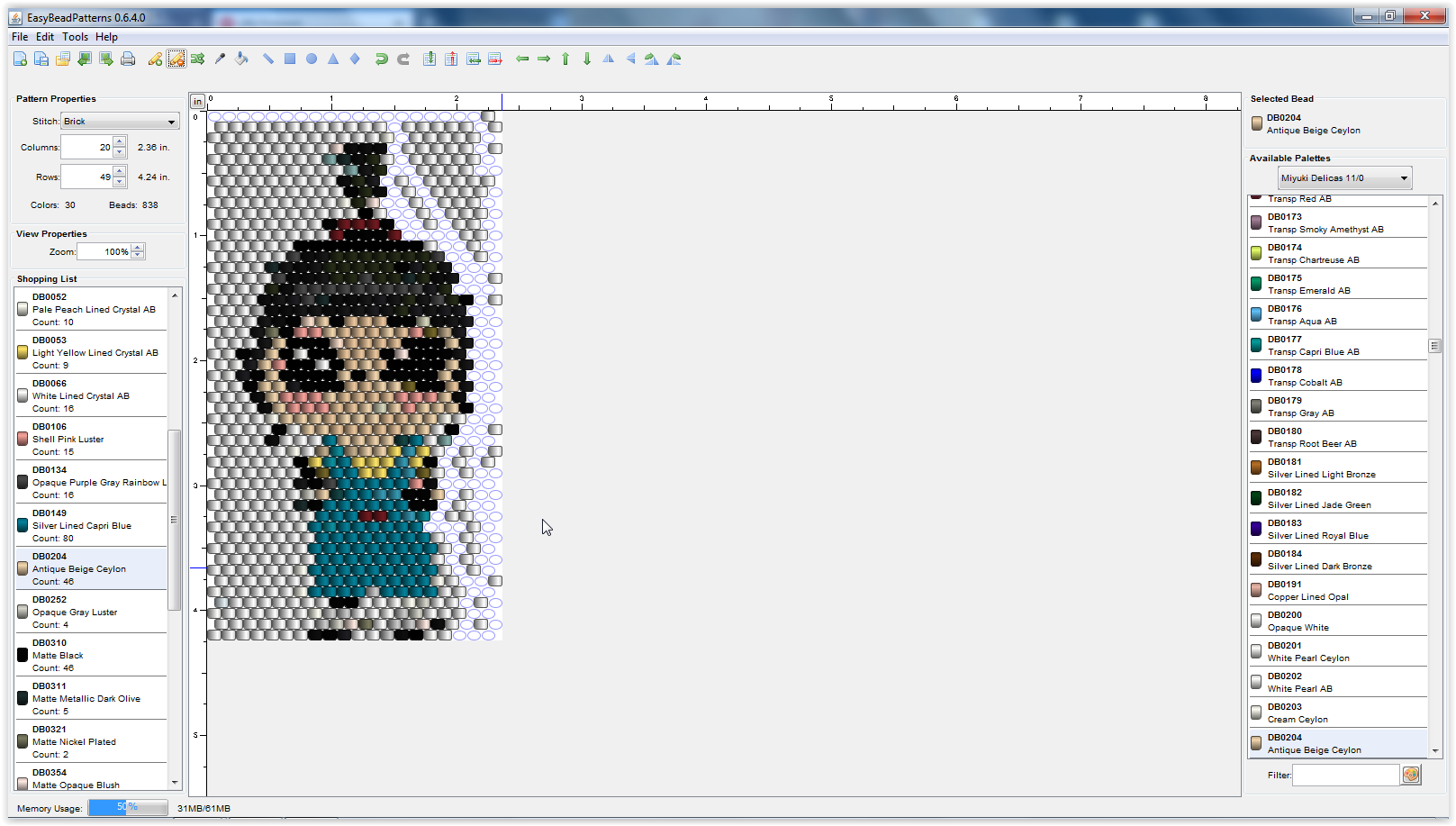Flip the pattern horizontally
1456x826 pixels.
point(608,58)
